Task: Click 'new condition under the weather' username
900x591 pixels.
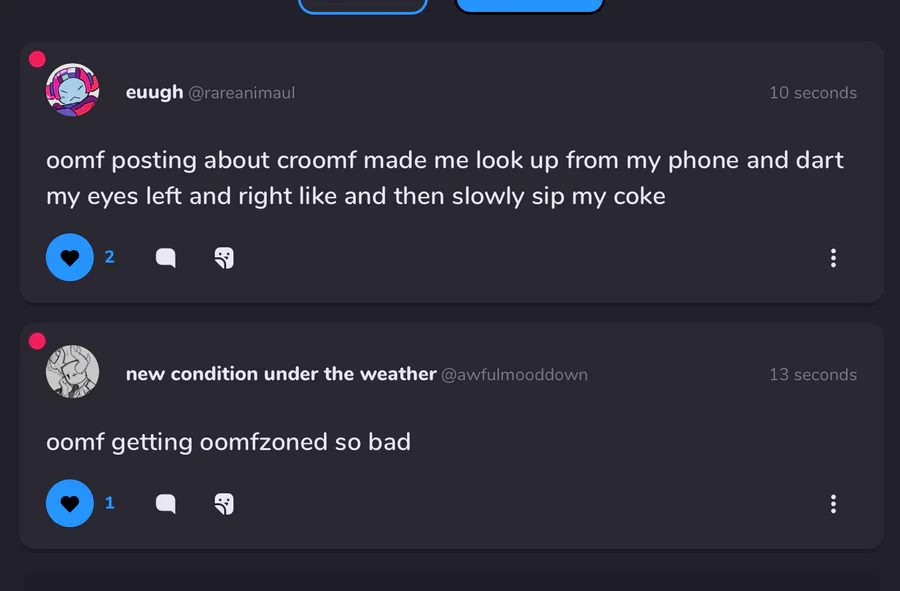Action: 280,374
